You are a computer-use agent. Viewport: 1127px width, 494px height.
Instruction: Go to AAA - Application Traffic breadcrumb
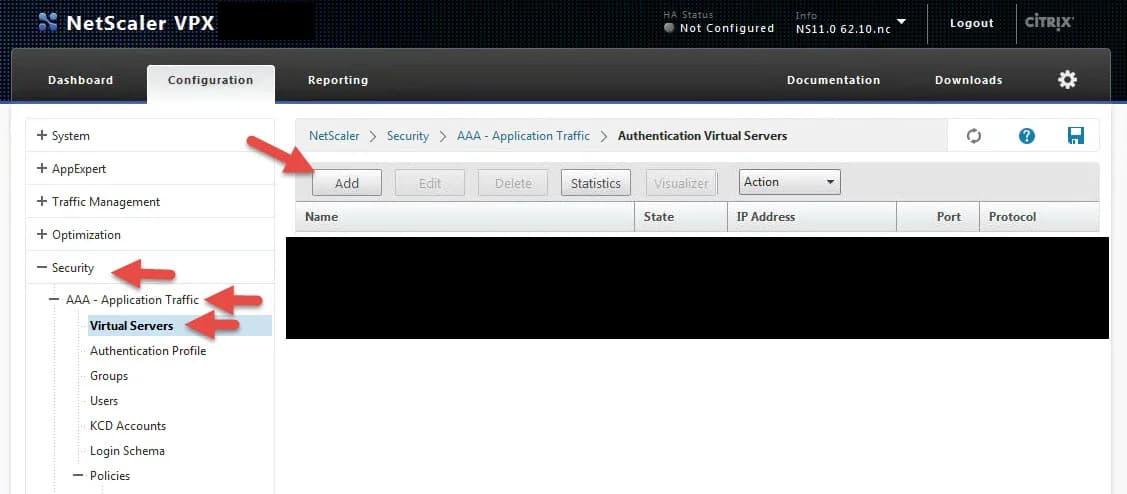point(523,135)
